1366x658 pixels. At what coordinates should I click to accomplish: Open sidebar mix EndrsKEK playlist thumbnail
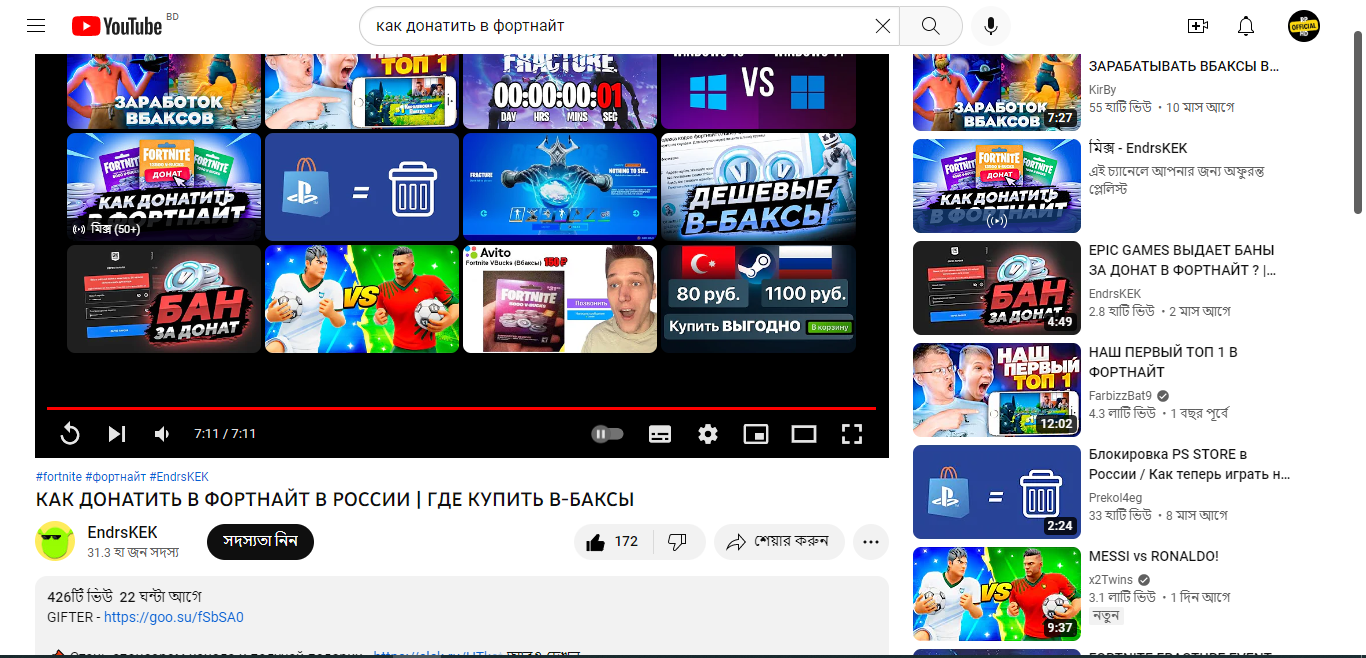997,186
